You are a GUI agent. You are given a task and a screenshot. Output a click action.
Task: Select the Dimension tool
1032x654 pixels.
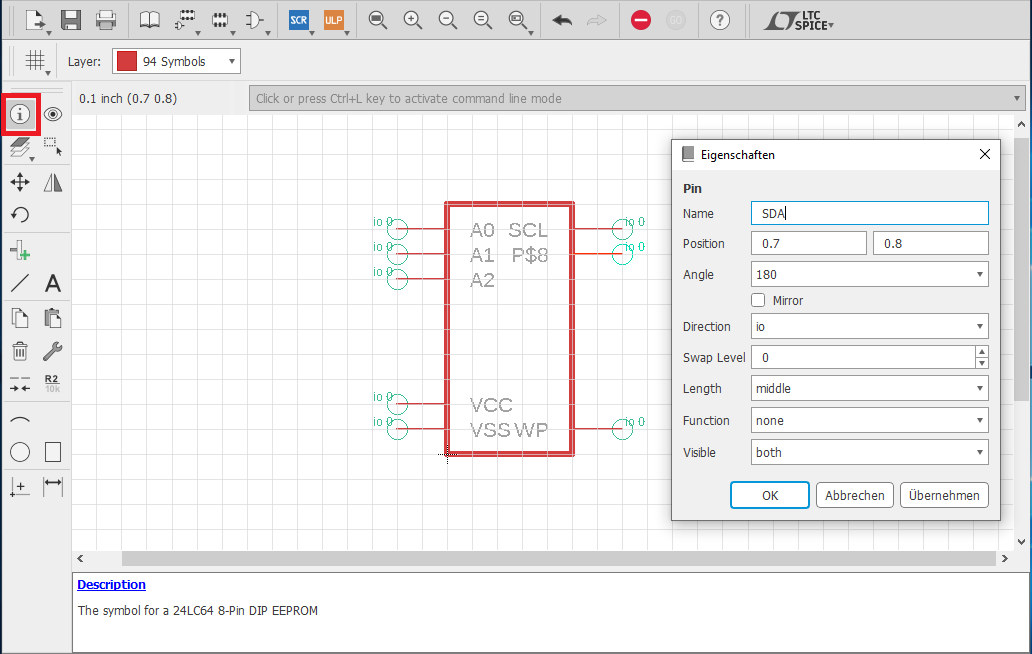tap(53, 487)
